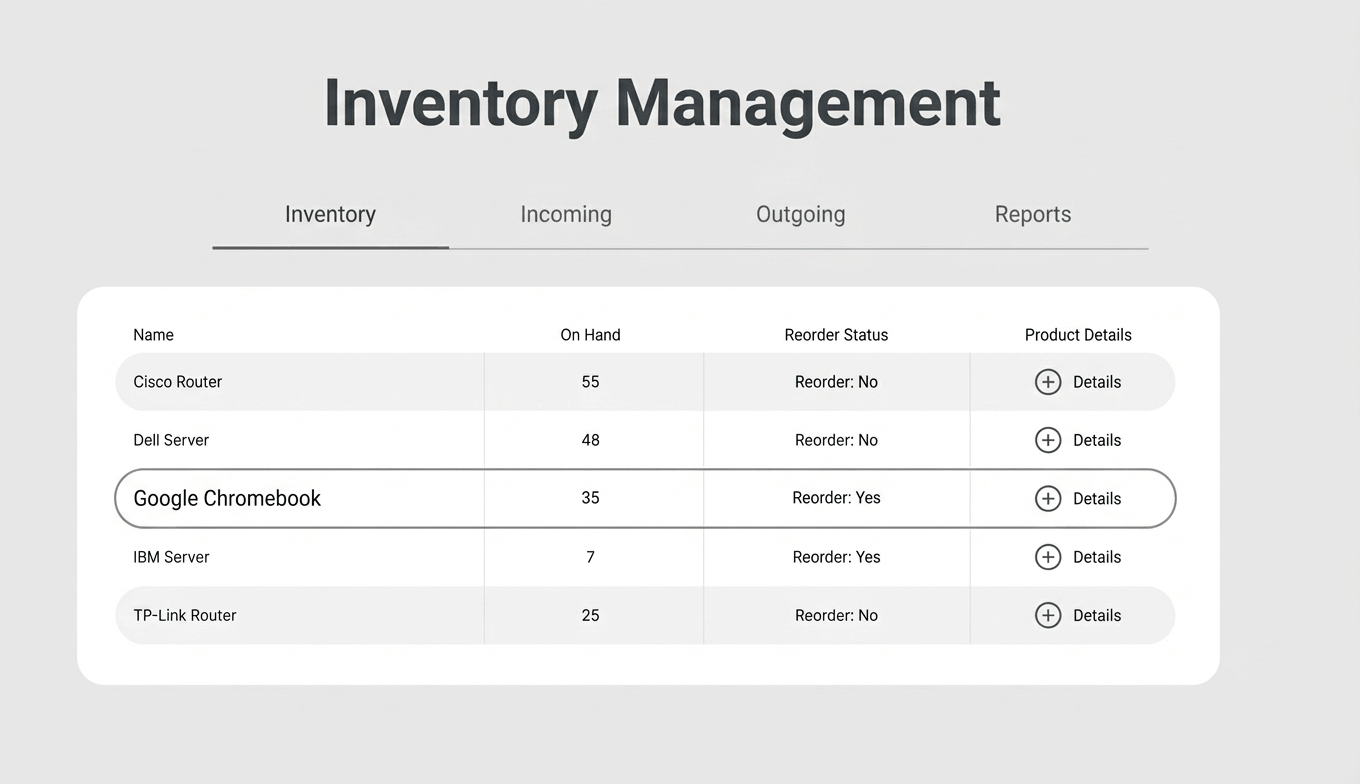Click the Product Details column header
The image size is (1360, 784).
(1078, 335)
